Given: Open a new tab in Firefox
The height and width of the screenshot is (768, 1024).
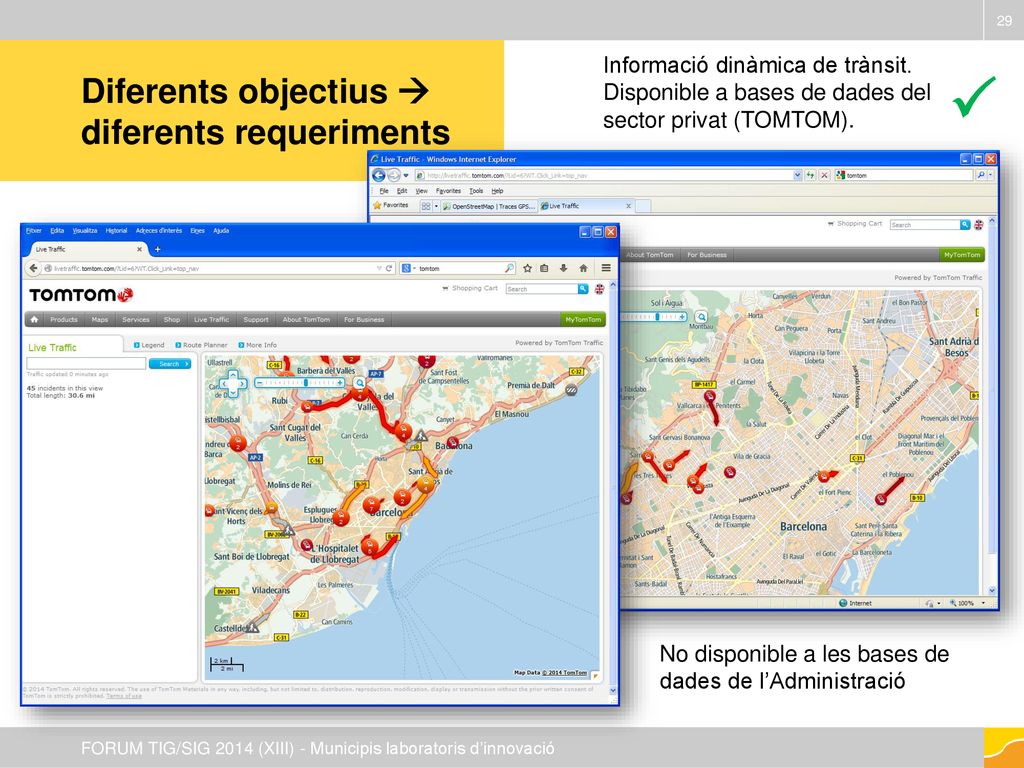Looking at the screenshot, I should click(x=157, y=249).
